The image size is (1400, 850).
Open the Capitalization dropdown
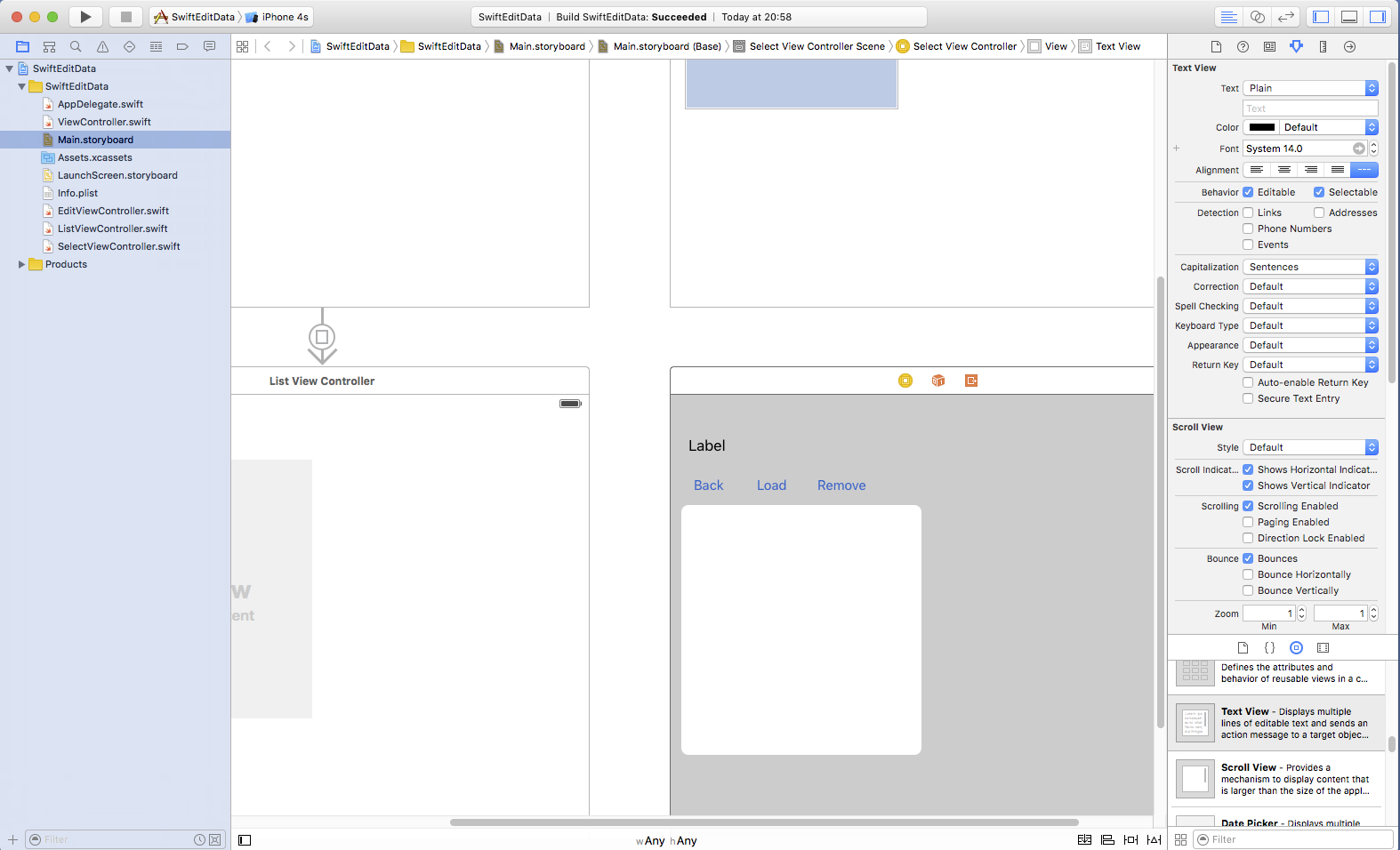(1309, 267)
